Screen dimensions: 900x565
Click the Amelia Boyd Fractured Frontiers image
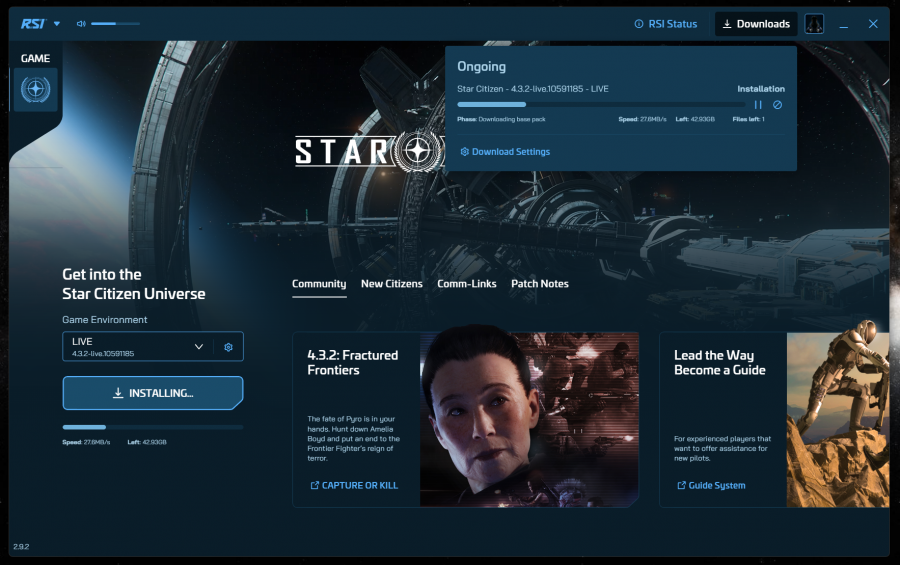(x=528, y=420)
